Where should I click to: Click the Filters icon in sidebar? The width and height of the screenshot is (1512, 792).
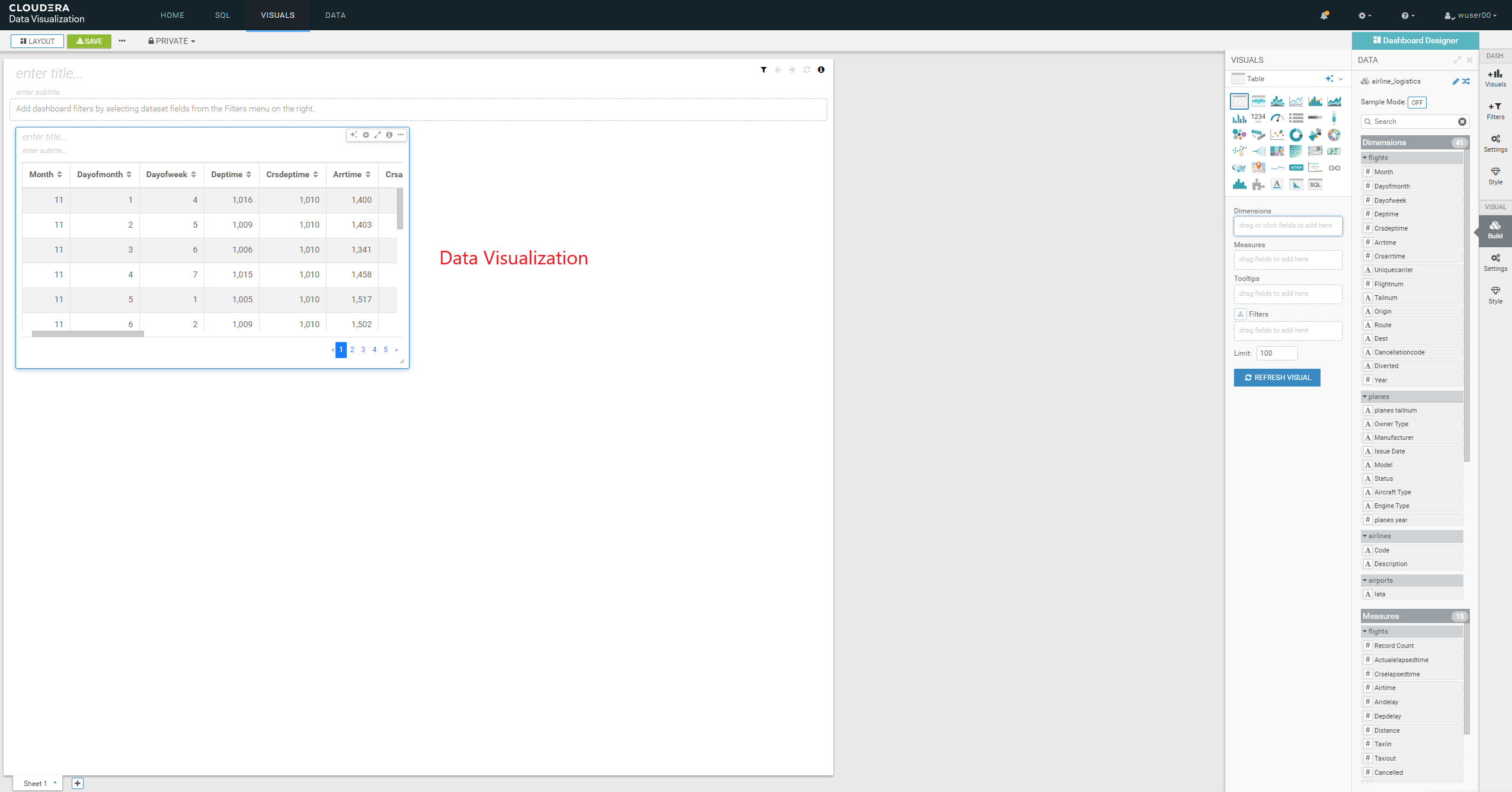(x=1495, y=110)
